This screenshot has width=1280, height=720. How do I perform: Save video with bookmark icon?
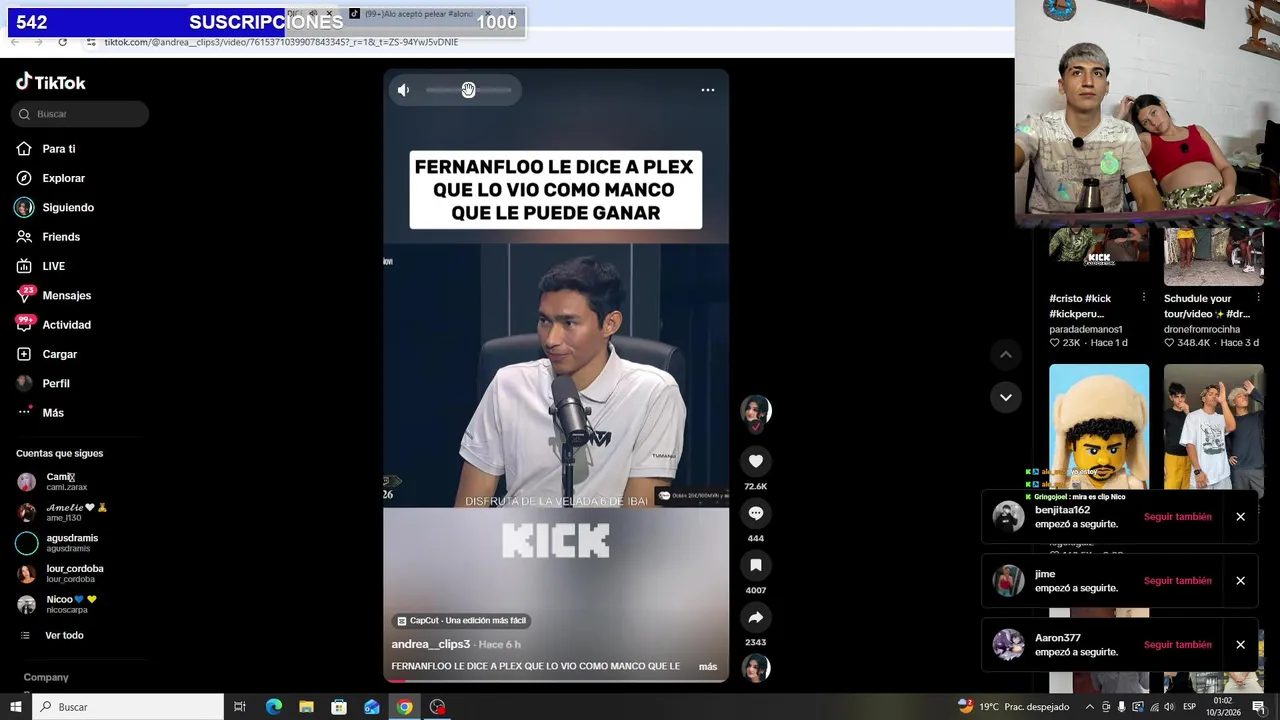(756, 565)
